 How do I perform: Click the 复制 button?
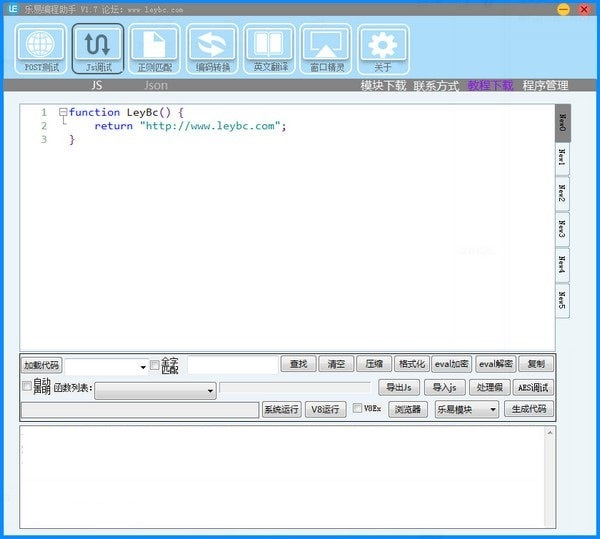pyautogui.click(x=536, y=364)
